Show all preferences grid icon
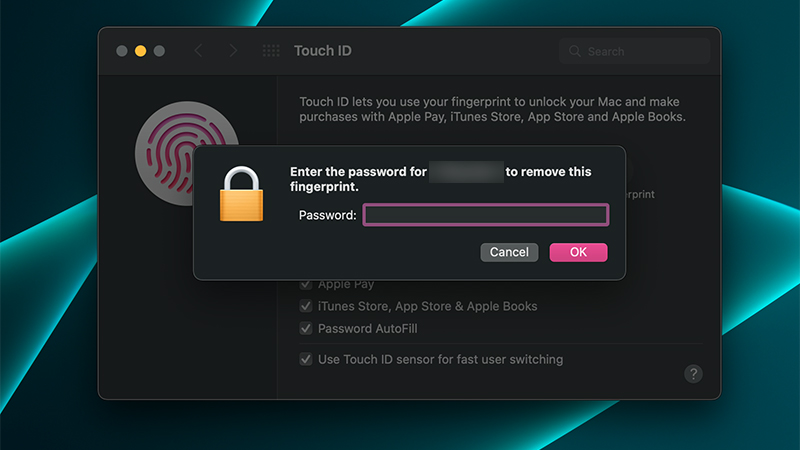This screenshot has width=800, height=450. coord(271,51)
